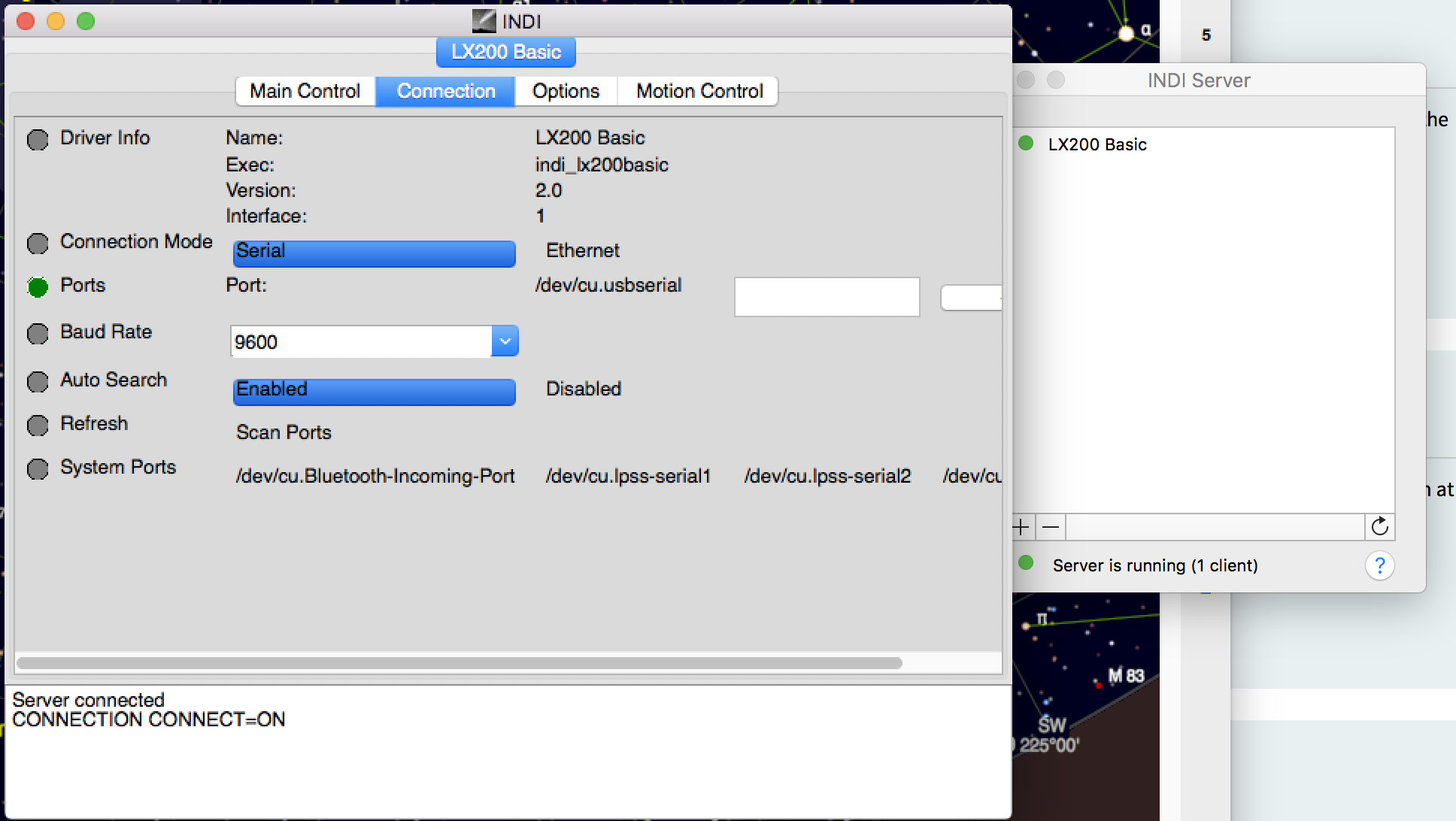Screen dimensions: 1456x821
Task: Click the "Version:" field label
Action: pos(261,190)
